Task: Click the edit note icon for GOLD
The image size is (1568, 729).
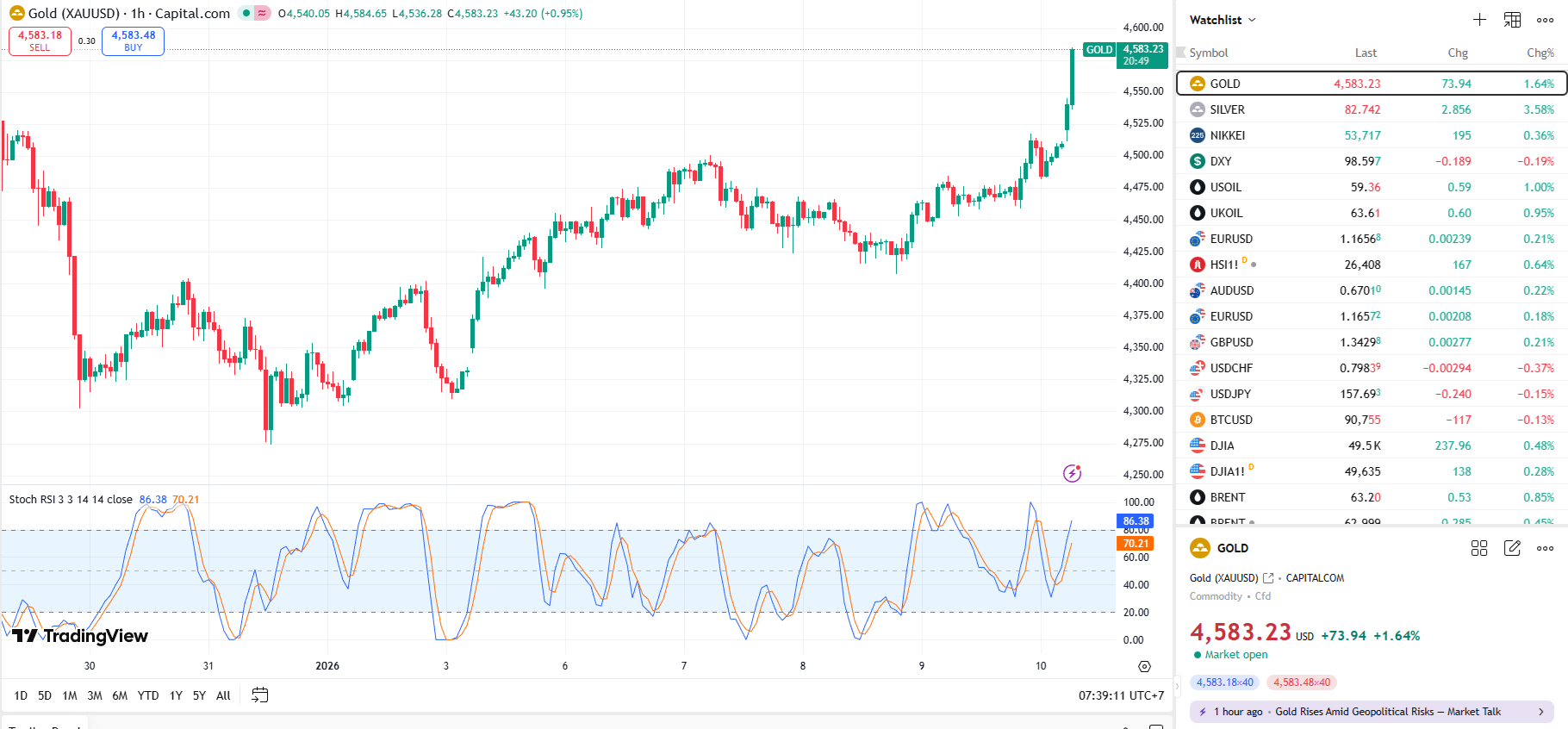Action: 1512,548
